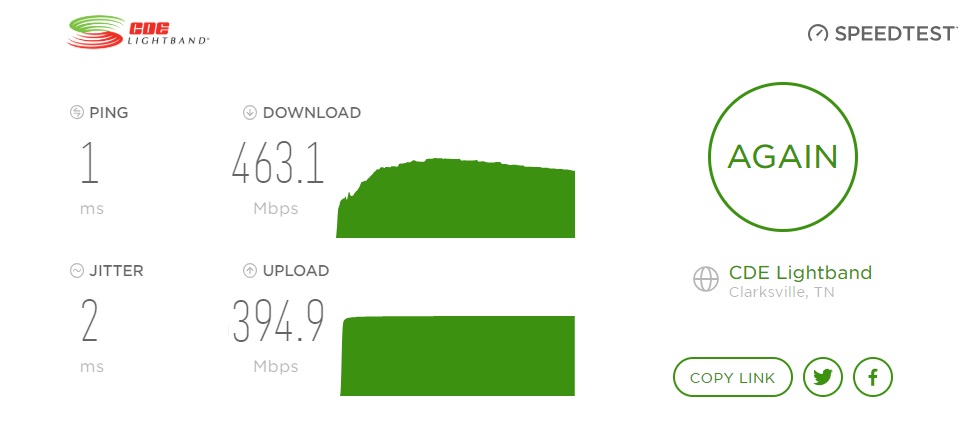
Task: Click the jitter wave icon
Action: (x=77, y=271)
